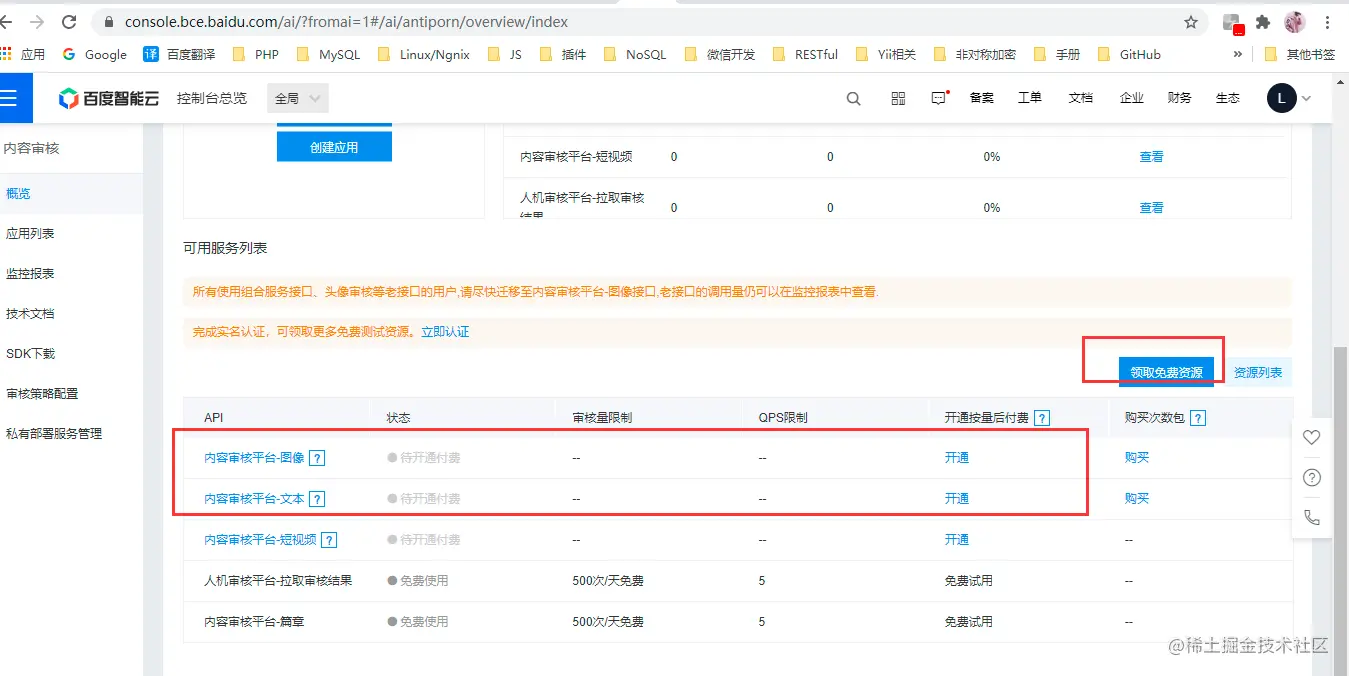Expand hidden bookmarks chevron
Viewport: 1349px width, 676px height.
coord(1238,54)
